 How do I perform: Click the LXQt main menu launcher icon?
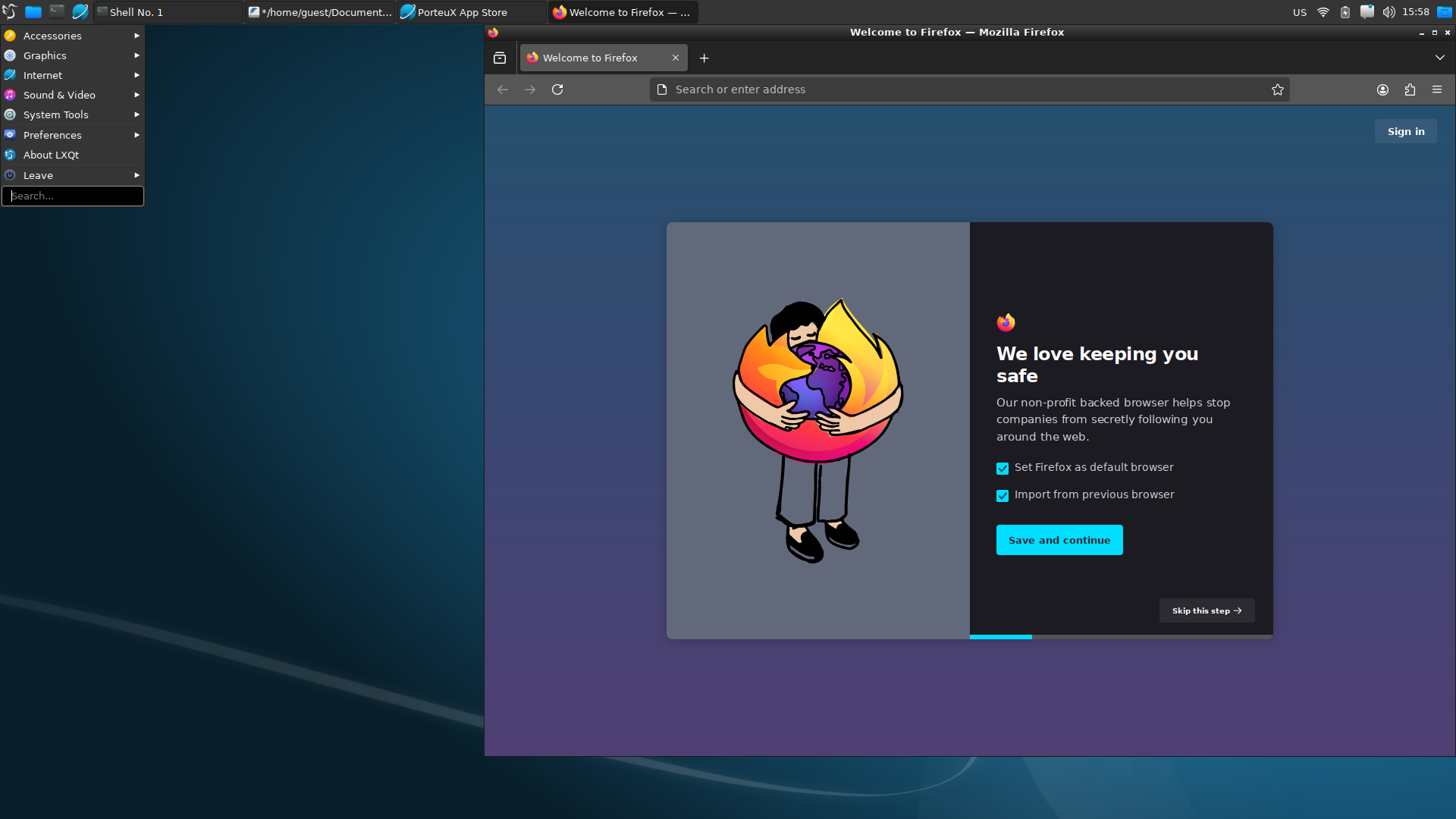click(x=10, y=12)
